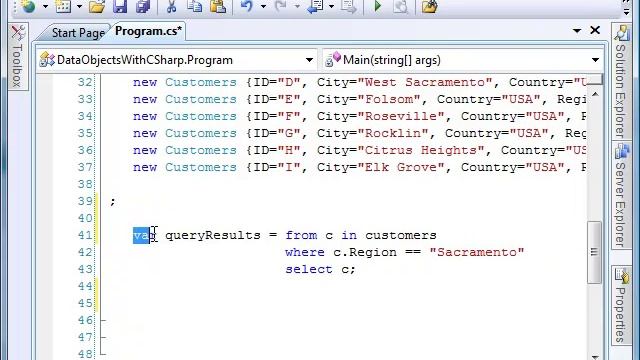Click "West Sacramento" string on line 32
The image size is (640, 360).
point(429,82)
